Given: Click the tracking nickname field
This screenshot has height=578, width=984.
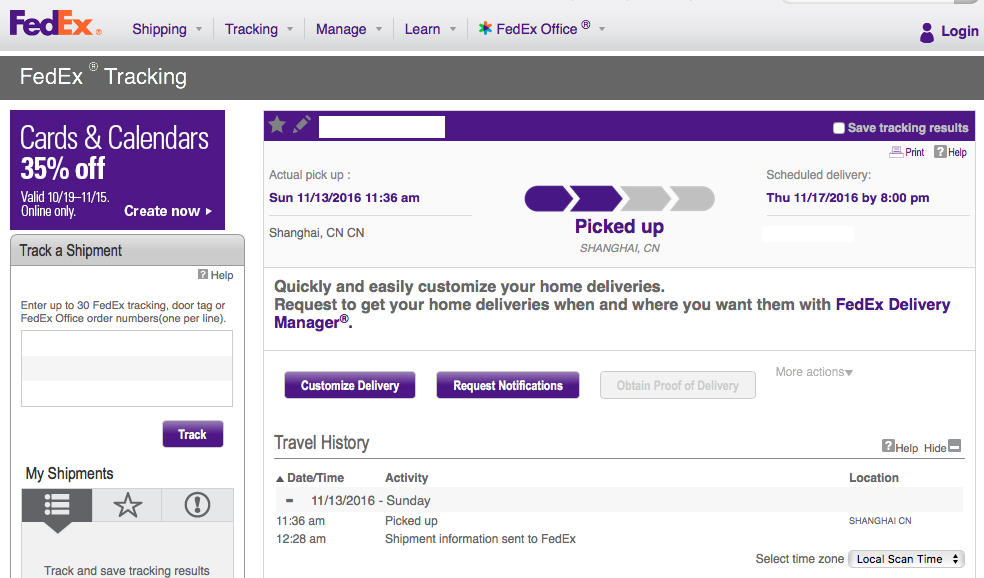Looking at the screenshot, I should pyautogui.click(x=382, y=127).
